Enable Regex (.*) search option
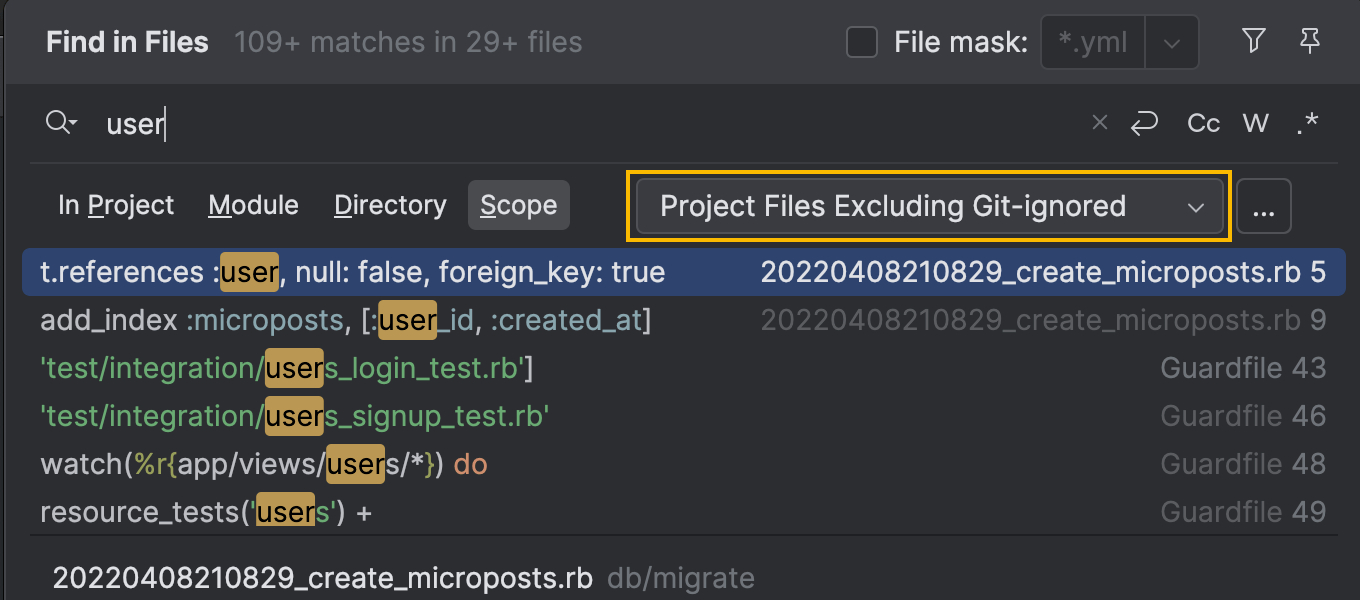1360x600 pixels. 1307,123
